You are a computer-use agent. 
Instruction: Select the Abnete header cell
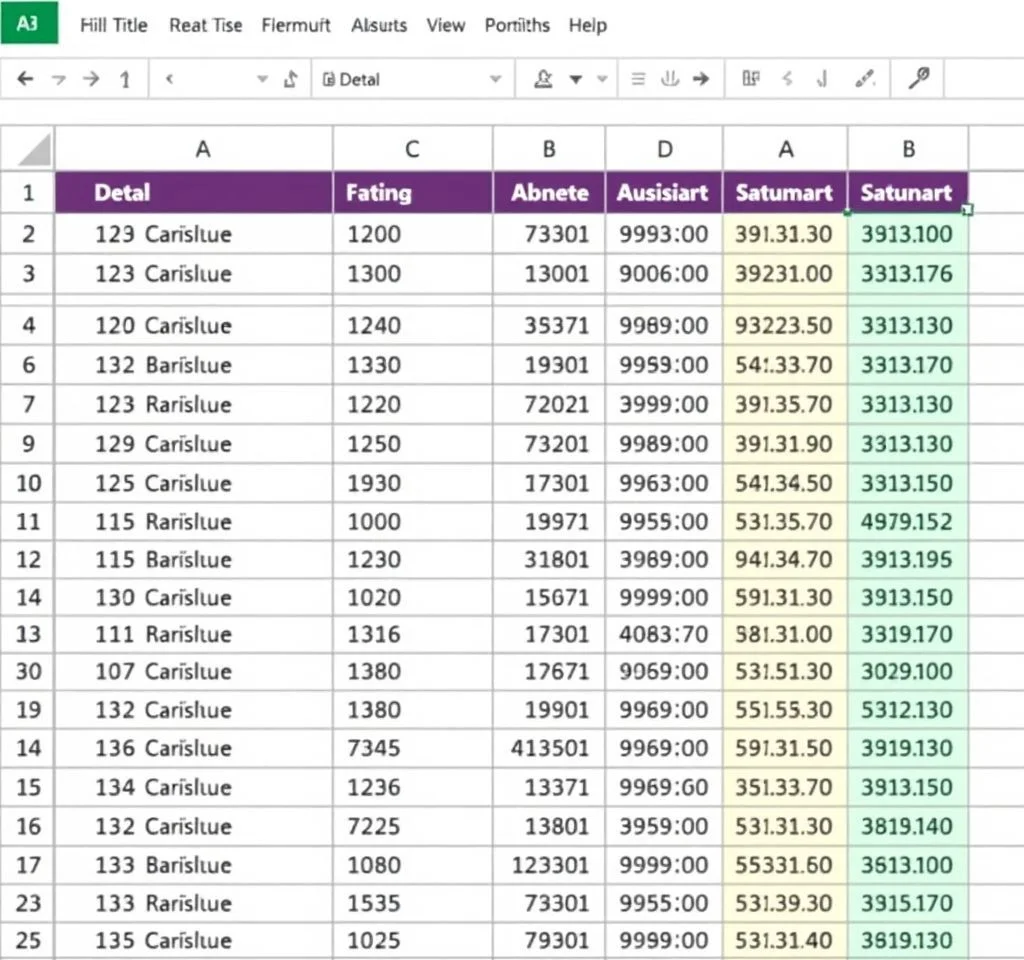[x=549, y=192]
